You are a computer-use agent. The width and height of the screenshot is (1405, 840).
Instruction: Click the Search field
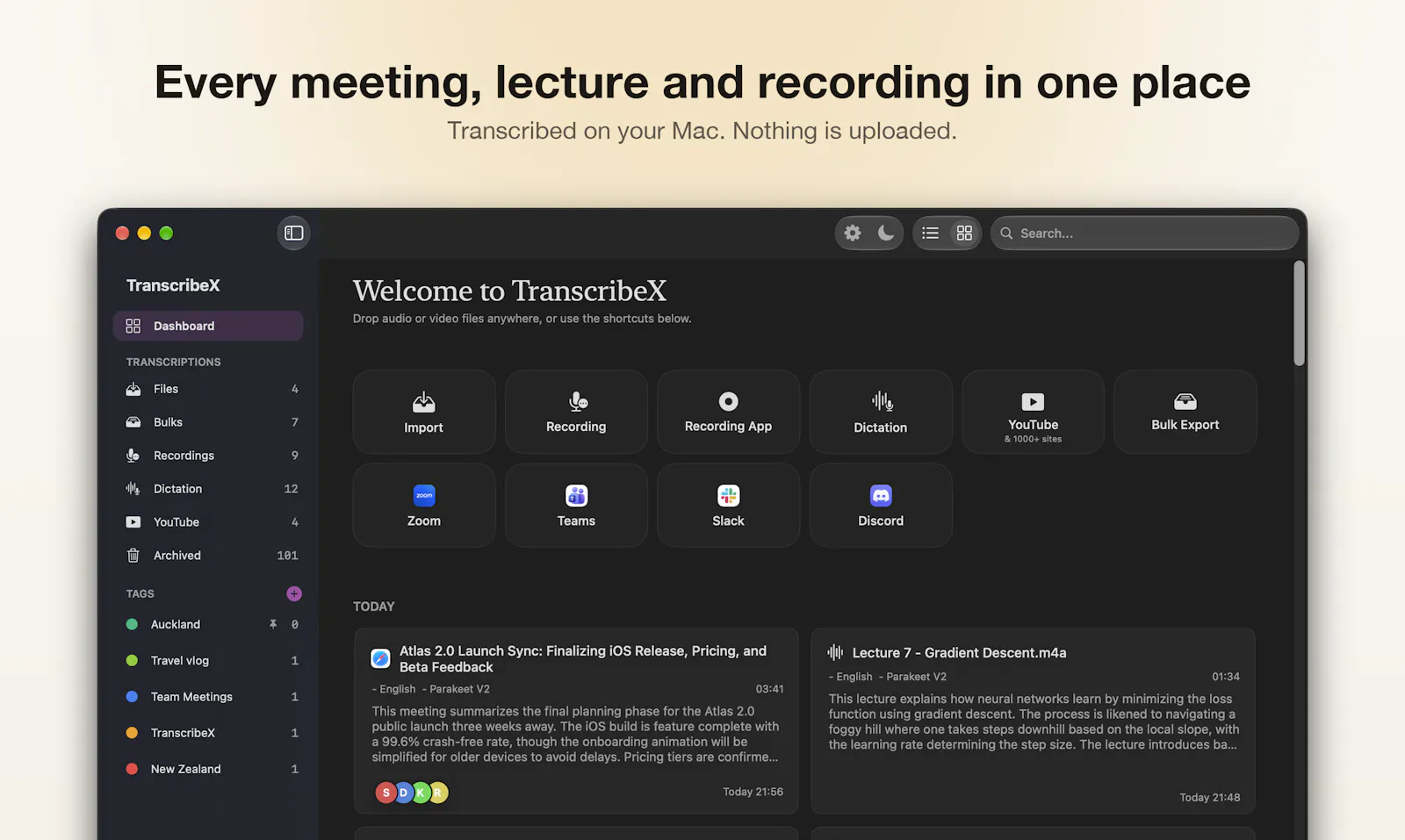tap(1145, 233)
